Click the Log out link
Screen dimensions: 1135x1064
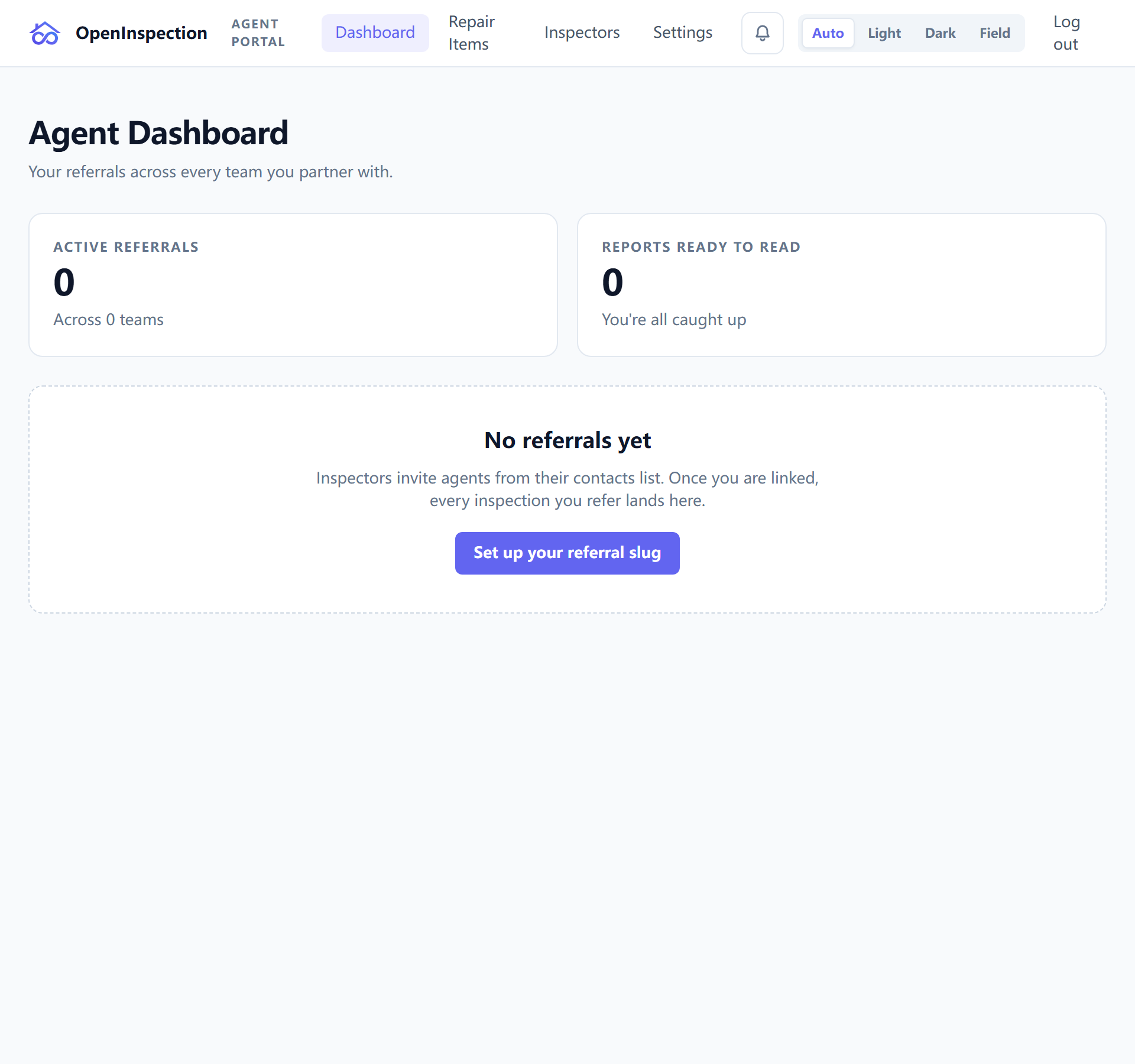click(x=1066, y=33)
